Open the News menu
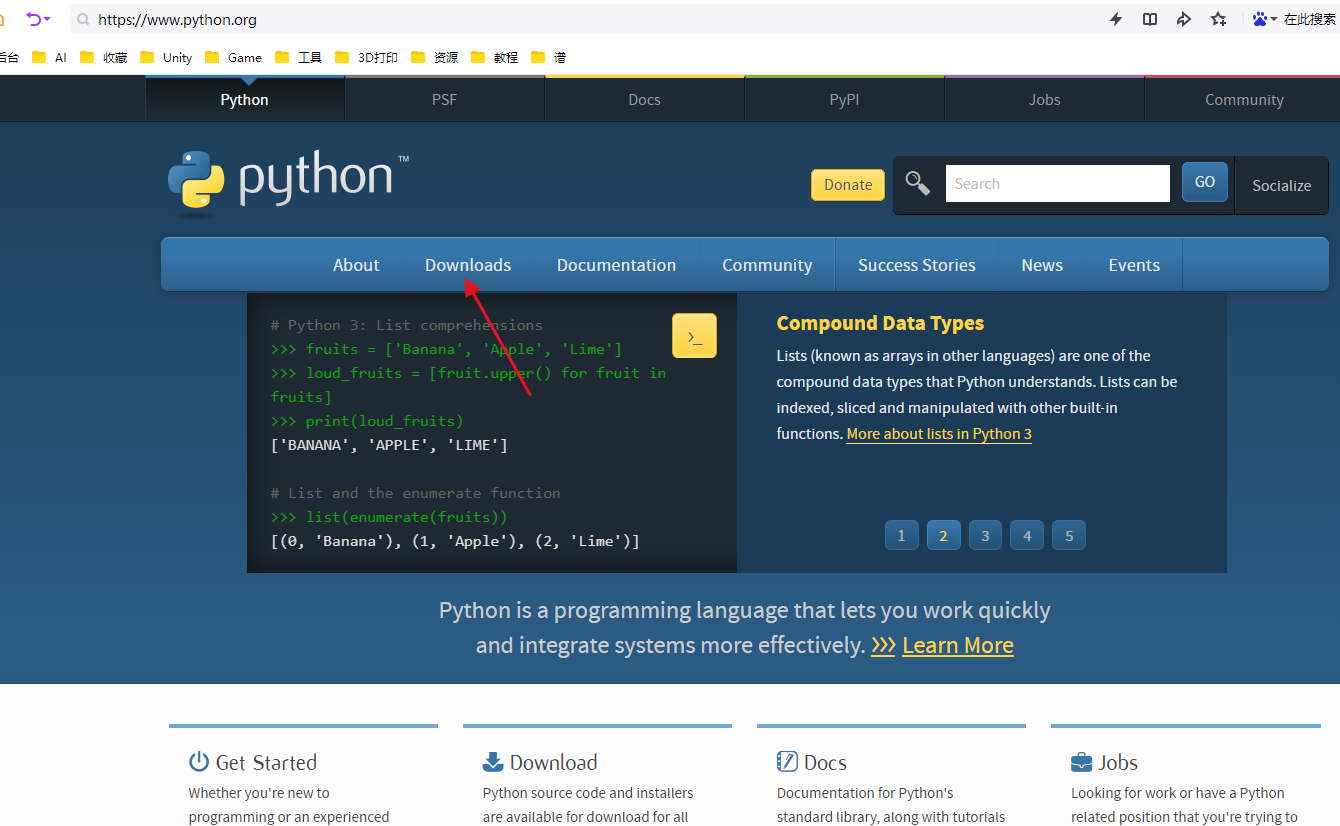The width and height of the screenshot is (1340, 826). pyautogui.click(x=1042, y=265)
